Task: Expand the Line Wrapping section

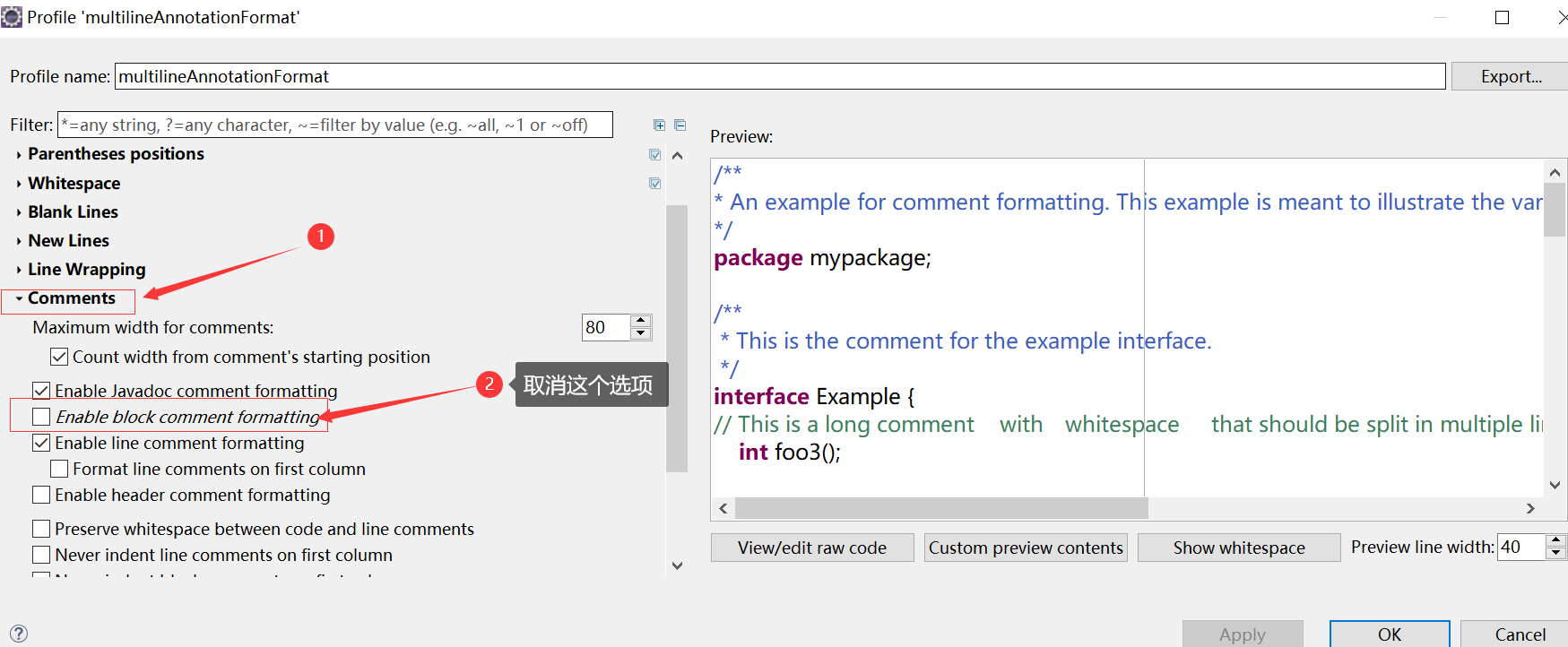Action: point(19,270)
